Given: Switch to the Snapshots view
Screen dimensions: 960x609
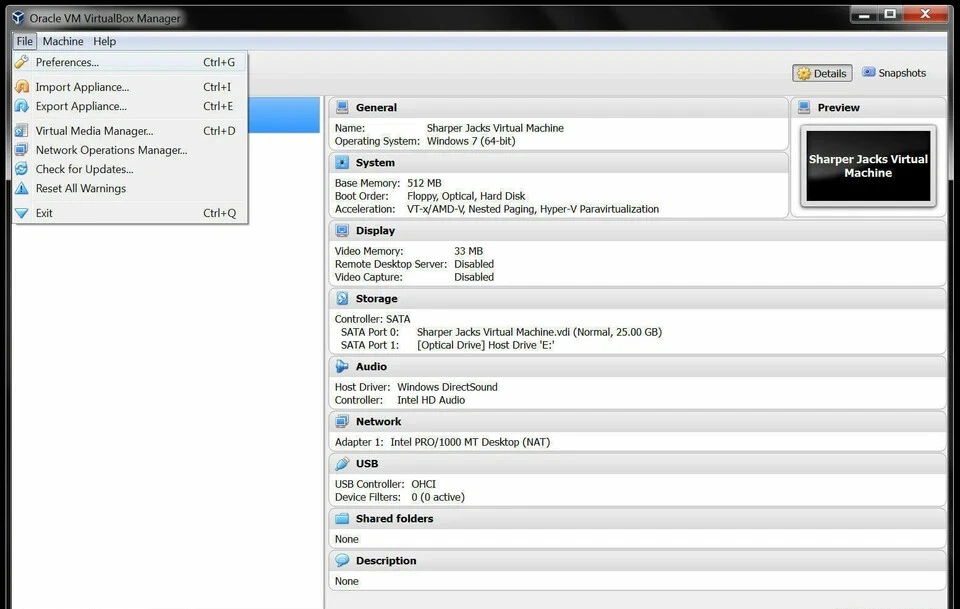Looking at the screenshot, I should 897,72.
